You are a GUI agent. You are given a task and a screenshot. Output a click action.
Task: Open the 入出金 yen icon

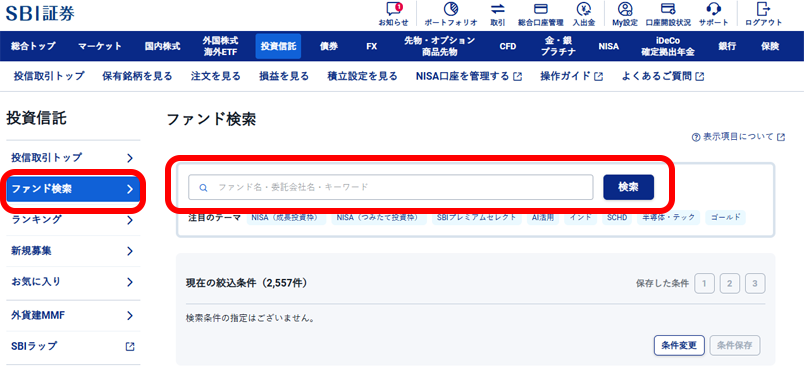[x=584, y=9]
